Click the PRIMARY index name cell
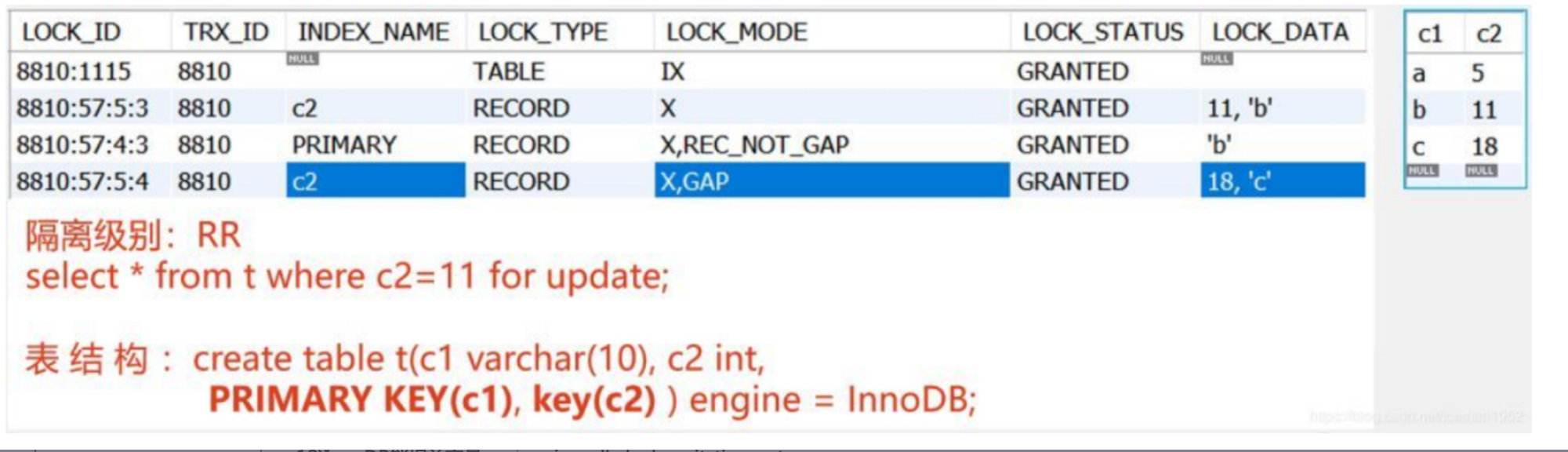The width and height of the screenshot is (1568, 452). [x=344, y=144]
